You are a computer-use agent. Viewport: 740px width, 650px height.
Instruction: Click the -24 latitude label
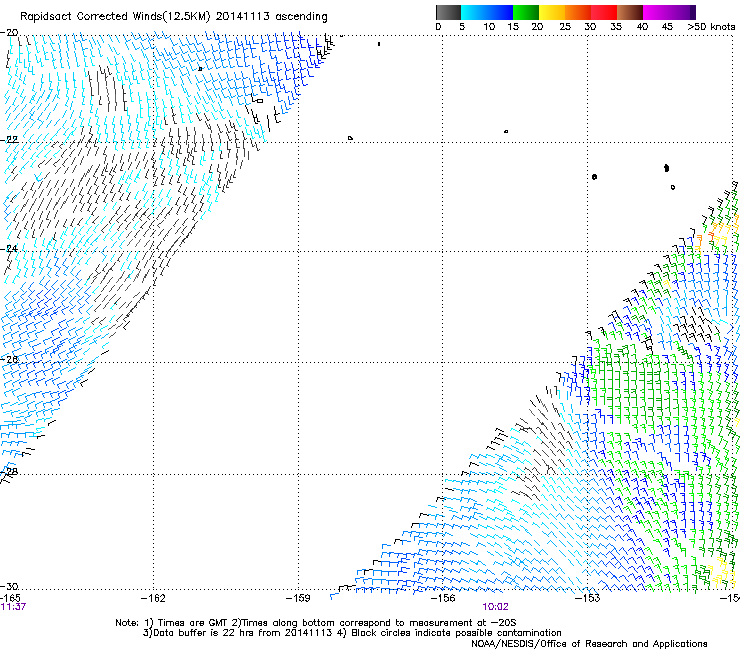(x=9, y=249)
